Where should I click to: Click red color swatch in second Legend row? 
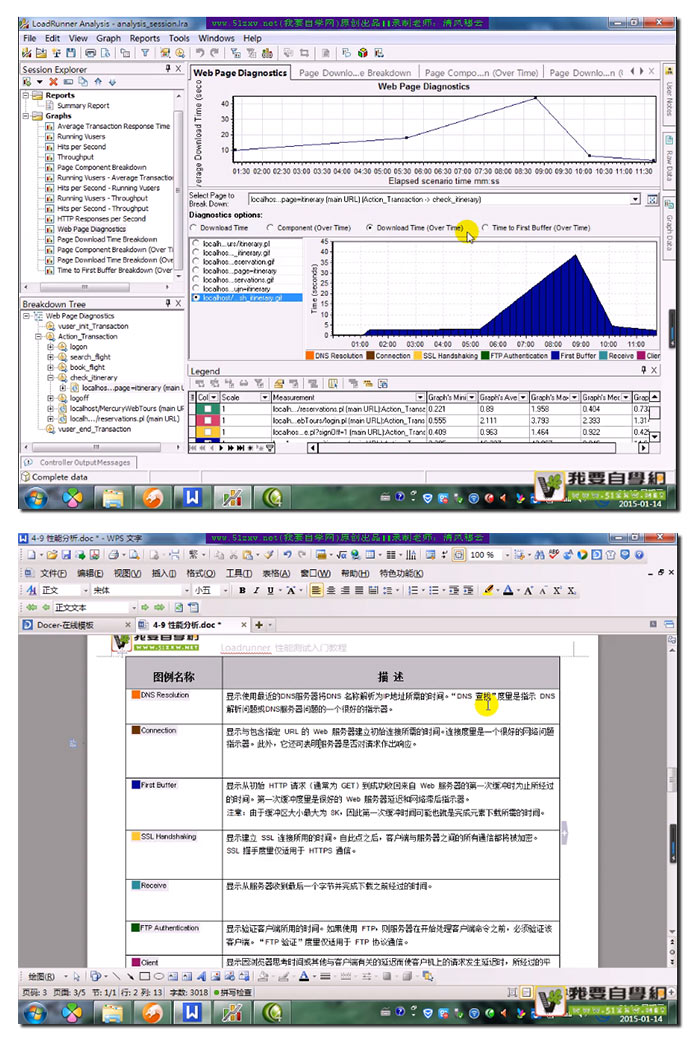point(208,421)
